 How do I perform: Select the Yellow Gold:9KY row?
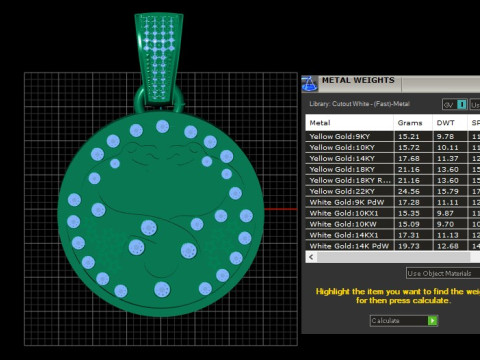393,136
